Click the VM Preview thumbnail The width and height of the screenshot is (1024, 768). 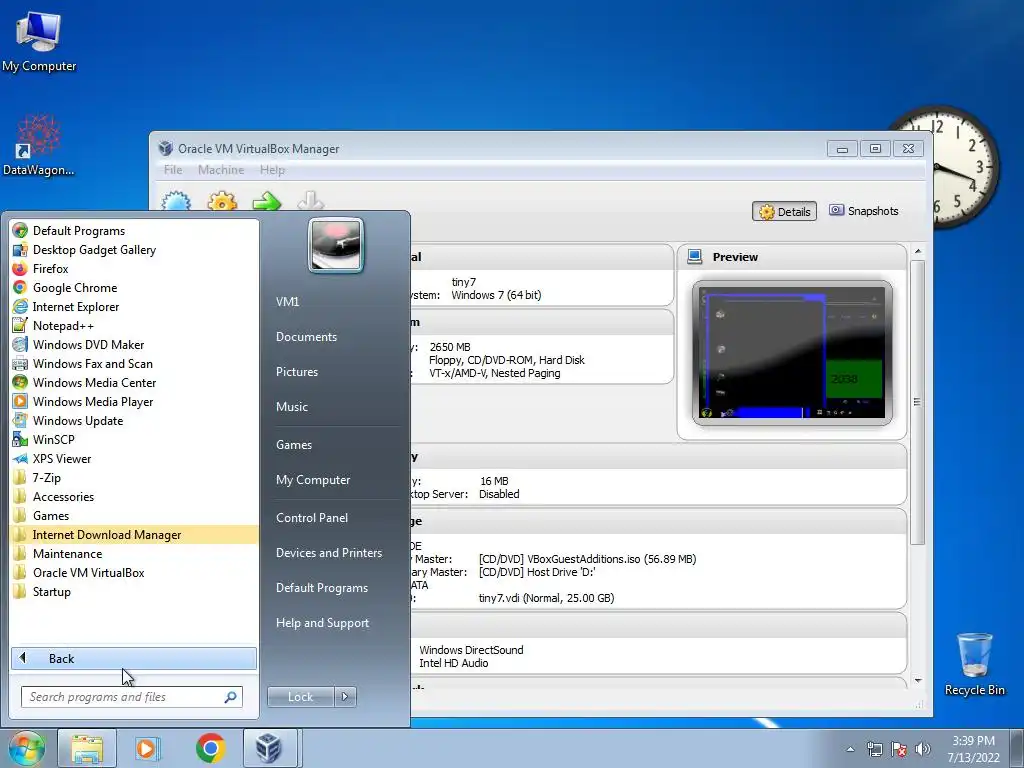coord(792,353)
